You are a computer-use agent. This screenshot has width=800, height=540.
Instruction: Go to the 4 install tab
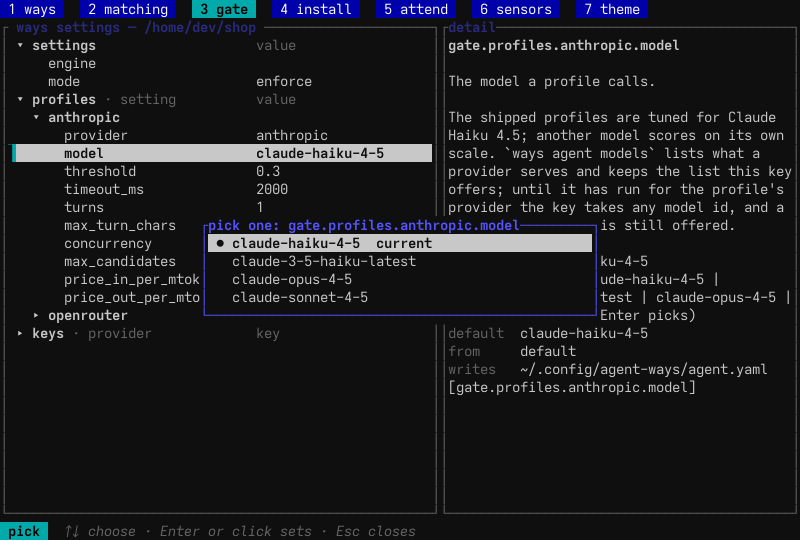coord(316,9)
